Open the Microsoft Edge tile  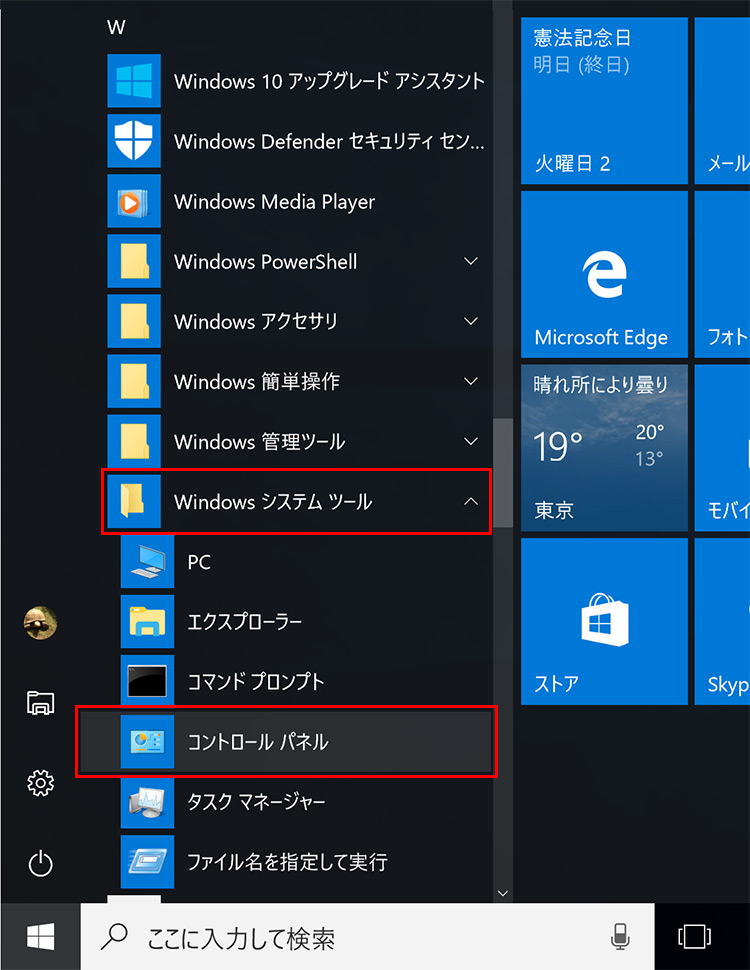(604, 275)
